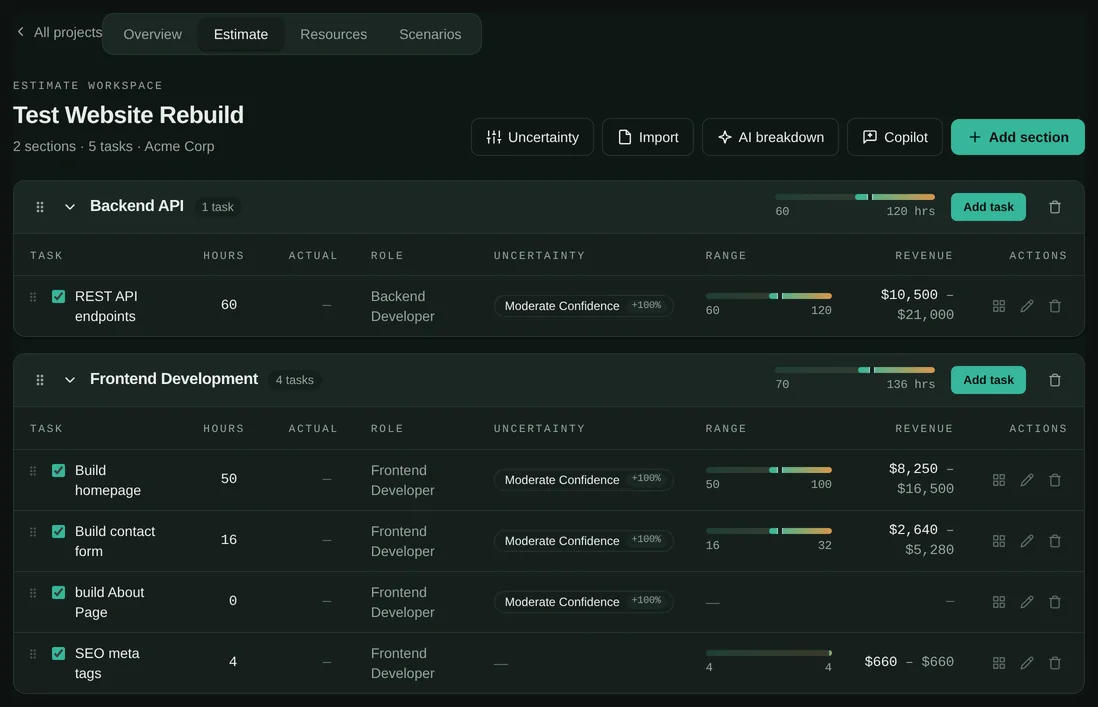This screenshot has width=1098, height=707.
Task: Delete the Build contact form task
Action: coord(1055,541)
